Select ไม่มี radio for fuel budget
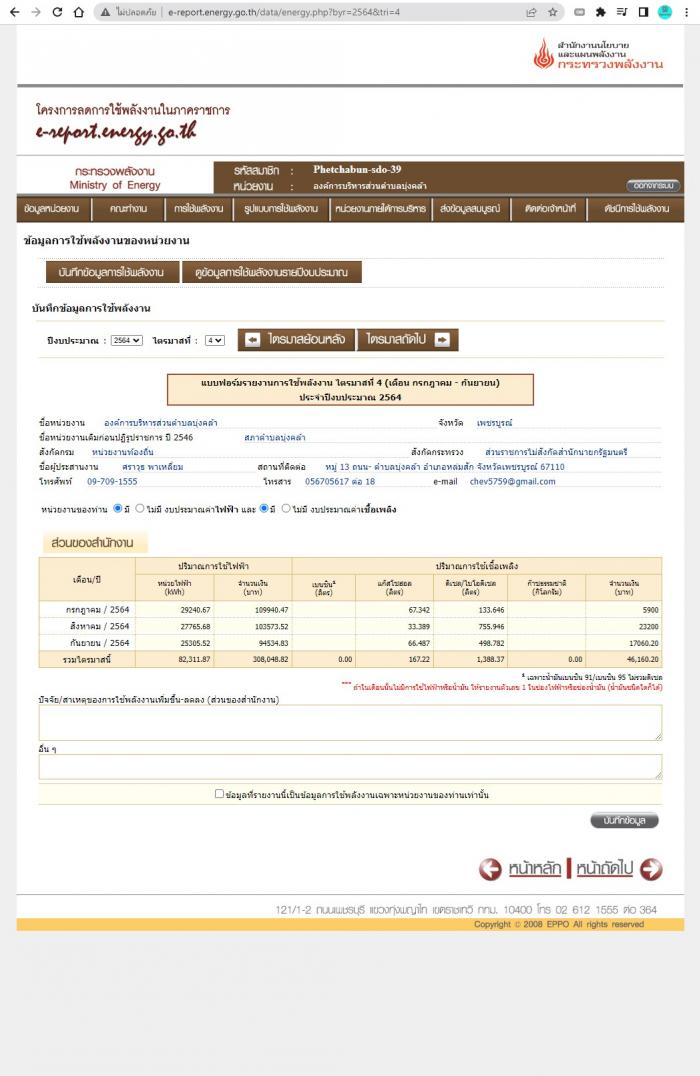Viewport: 700px width, 1076px height. (286, 508)
